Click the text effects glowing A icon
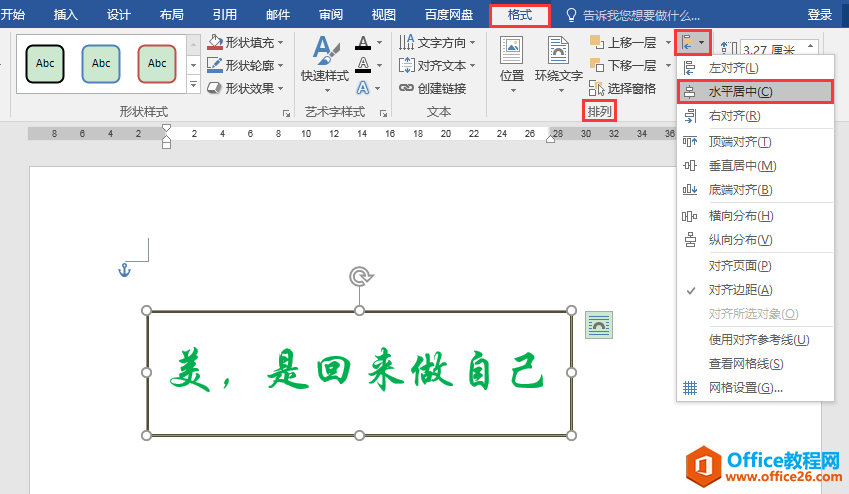 [363, 88]
